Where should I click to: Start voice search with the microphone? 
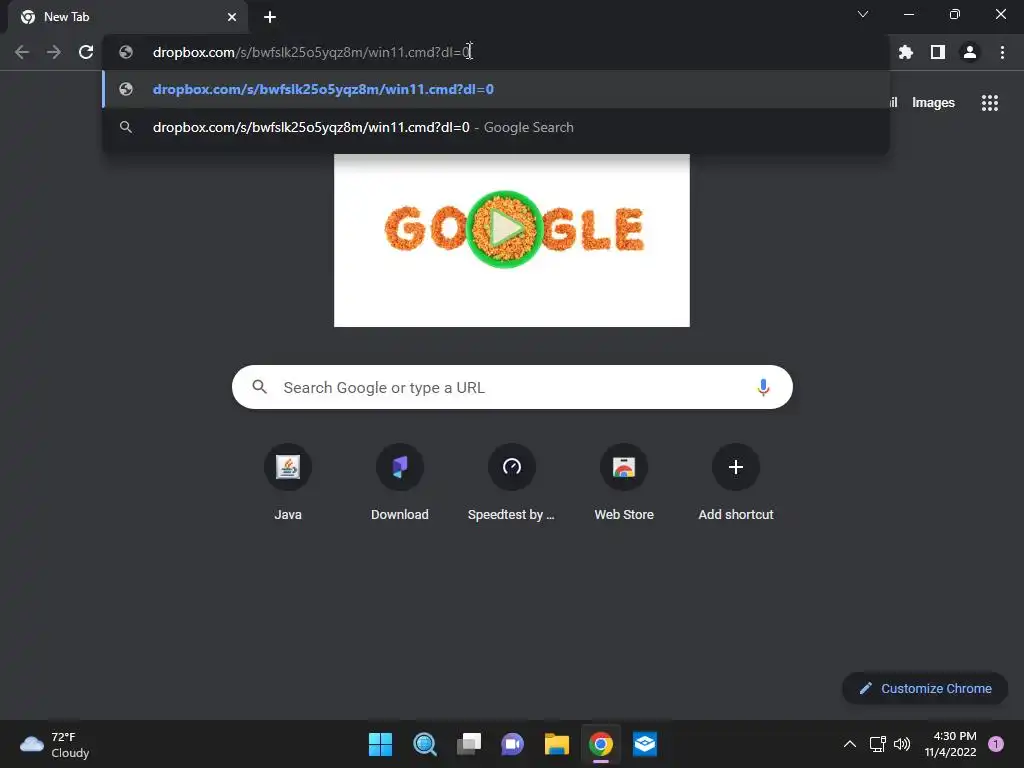tap(763, 387)
